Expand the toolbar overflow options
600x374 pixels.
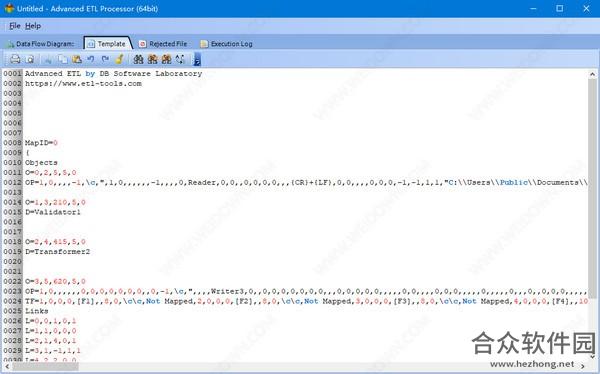[197, 59]
